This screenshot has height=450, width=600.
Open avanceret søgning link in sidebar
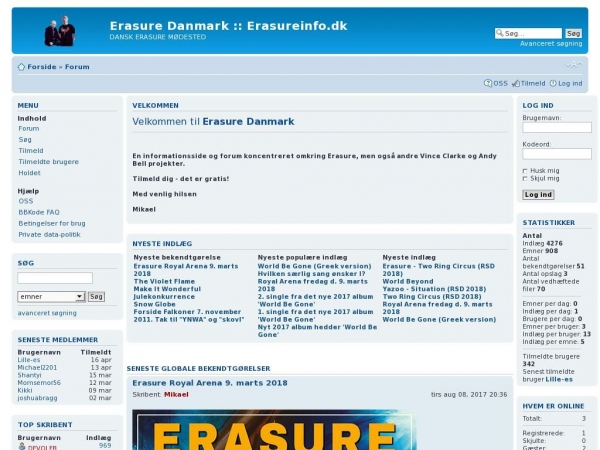[47, 313]
